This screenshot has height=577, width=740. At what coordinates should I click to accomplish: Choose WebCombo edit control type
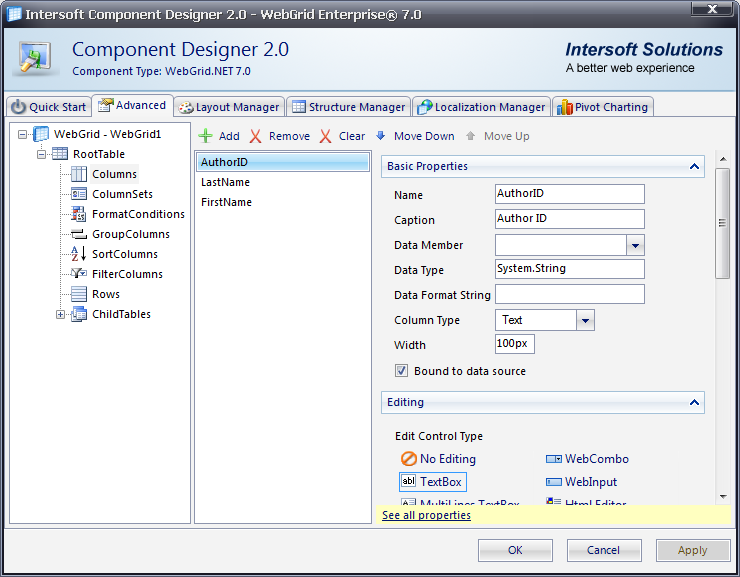point(553,459)
